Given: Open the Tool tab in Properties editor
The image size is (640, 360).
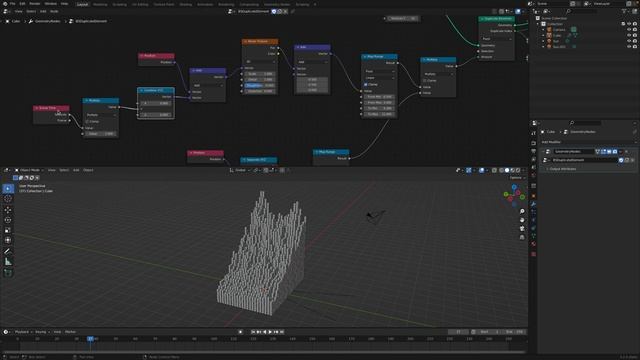Looking at the screenshot, I should click(533, 133).
